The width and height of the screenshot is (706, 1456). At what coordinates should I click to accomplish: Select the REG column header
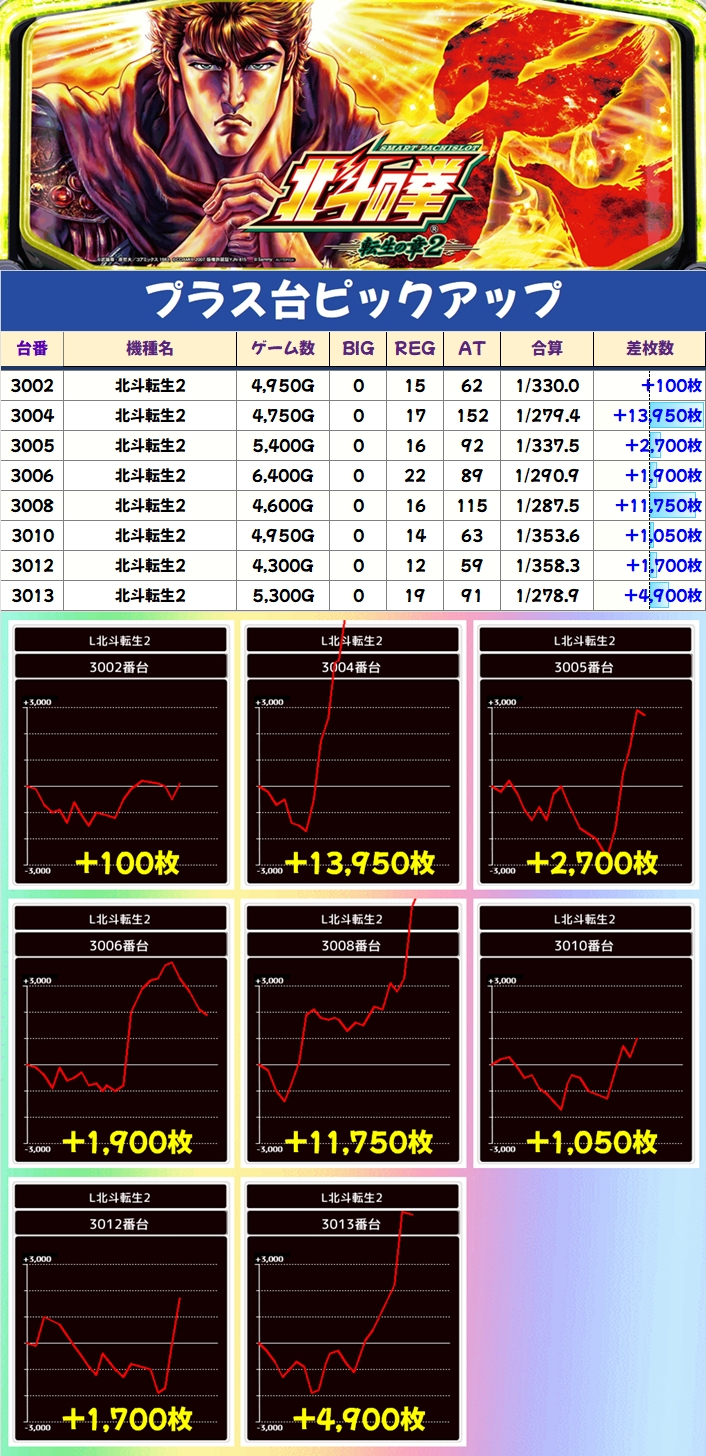click(415, 349)
